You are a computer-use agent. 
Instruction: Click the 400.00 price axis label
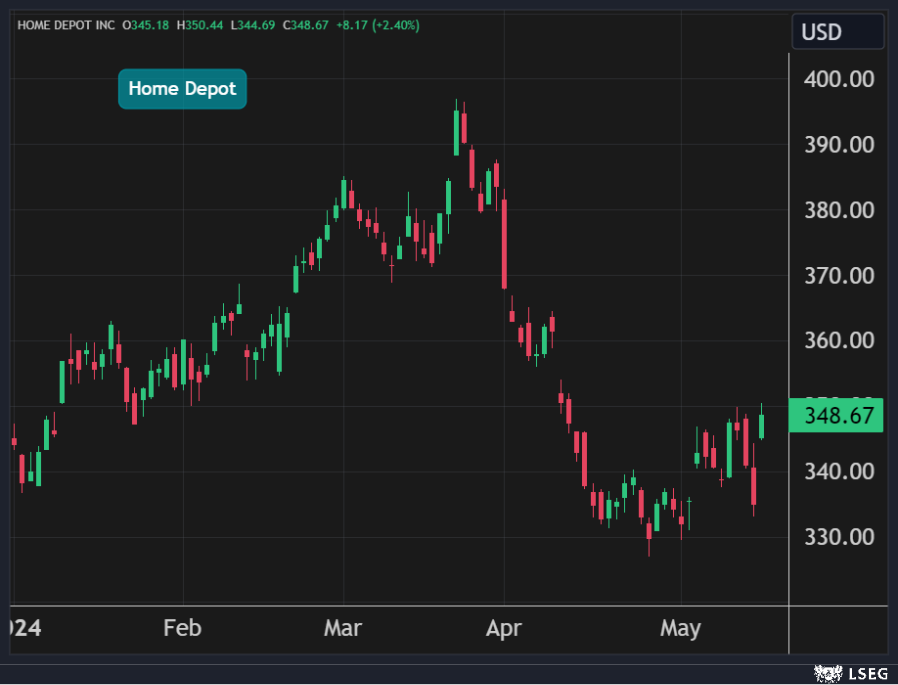tap(839, 79)
